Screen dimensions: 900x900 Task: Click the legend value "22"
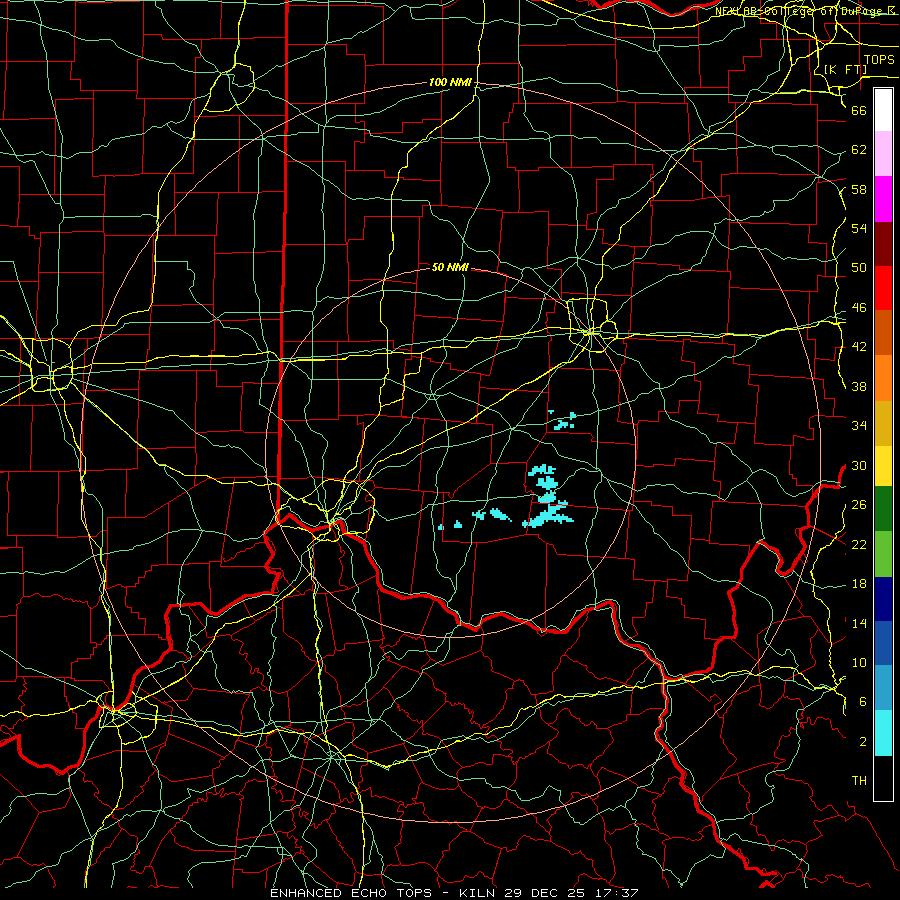[859, 544]
